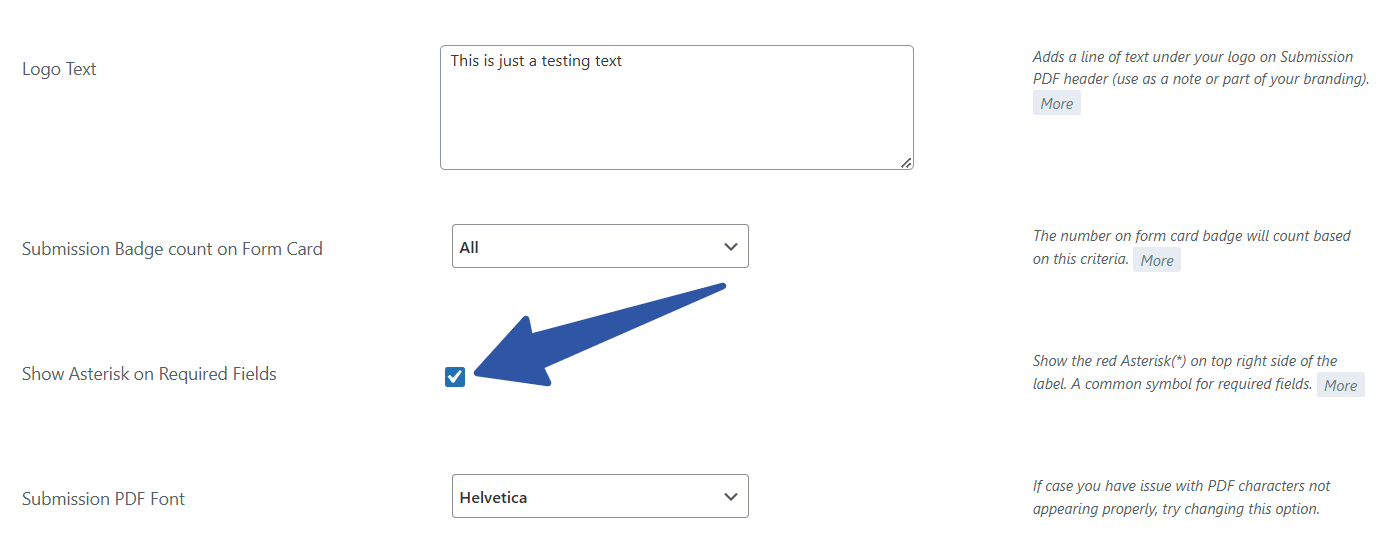Screen dimensions: 1392x538
Task: Click More beside the red Asterisk description
Action: [1340, 385]
